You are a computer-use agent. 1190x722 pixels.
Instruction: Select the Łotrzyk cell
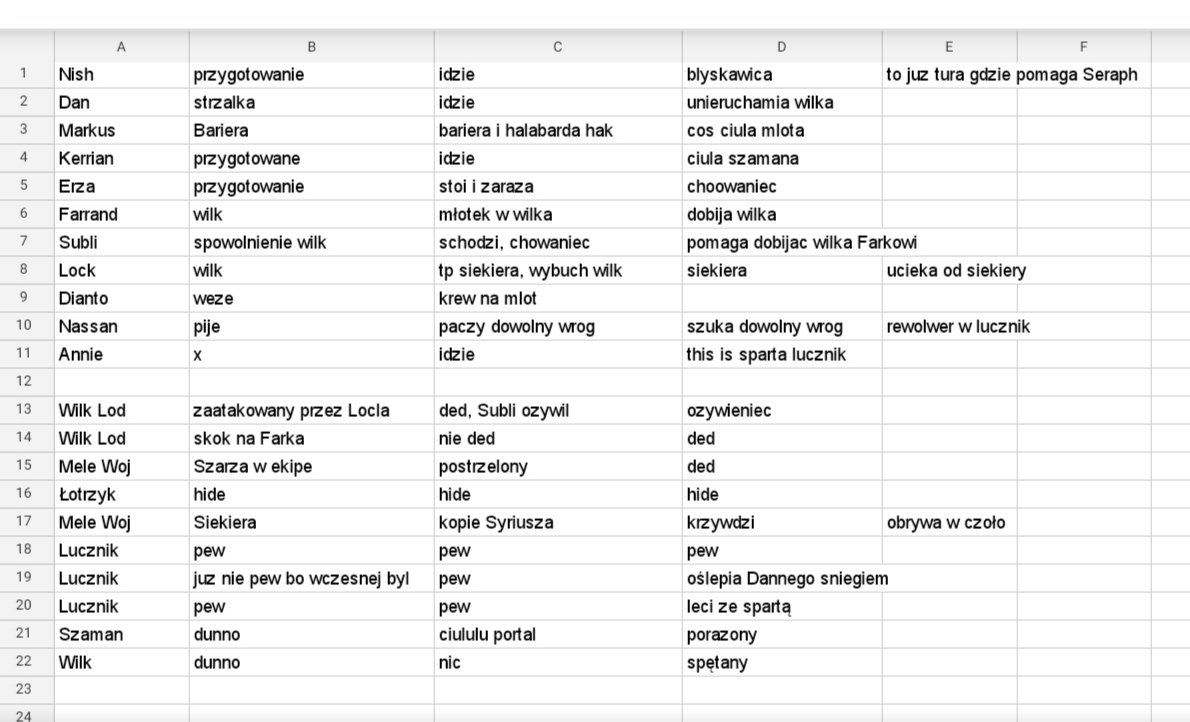(x=121, y=494)
